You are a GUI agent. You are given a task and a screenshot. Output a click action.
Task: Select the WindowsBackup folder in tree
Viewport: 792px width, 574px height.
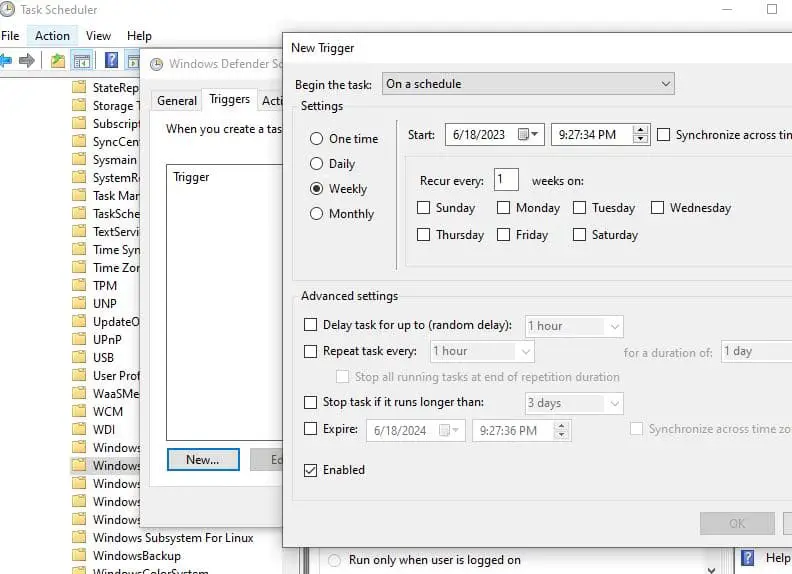(x=136, y=556)
